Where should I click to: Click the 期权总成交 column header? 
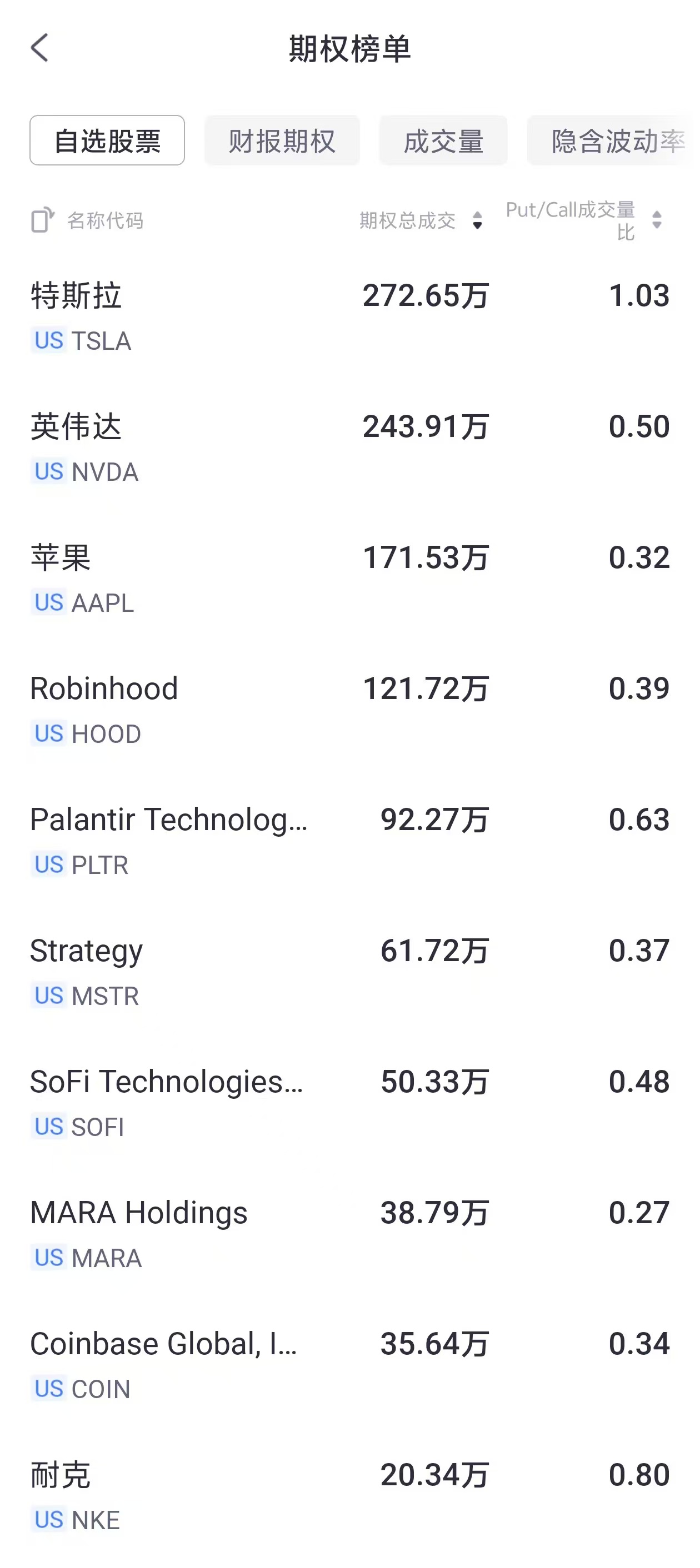408,220
